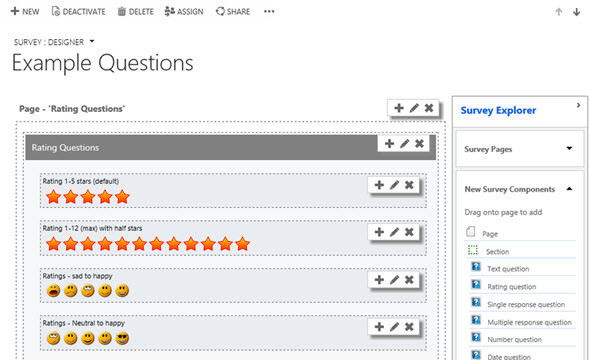This screenshot has width=590, height=360.
Task: Edit the Neutral to happy ratings question
Action: (x=394, y=327)
